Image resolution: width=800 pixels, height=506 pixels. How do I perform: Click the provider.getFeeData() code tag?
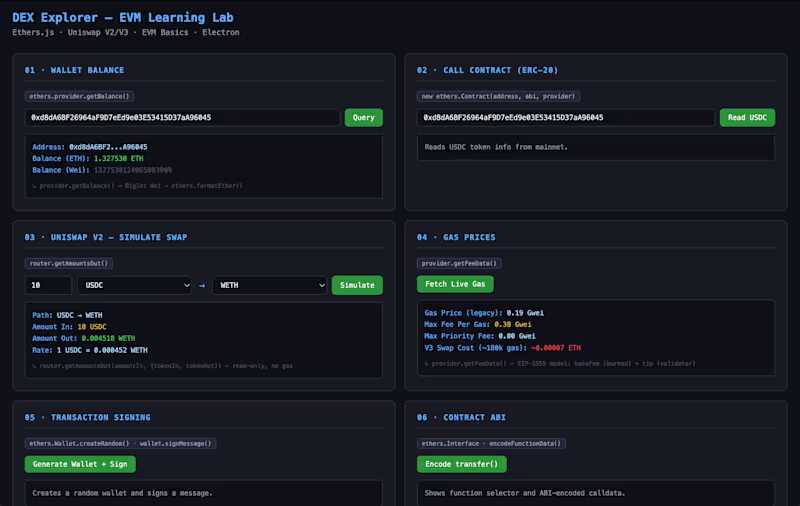[459, 263]
